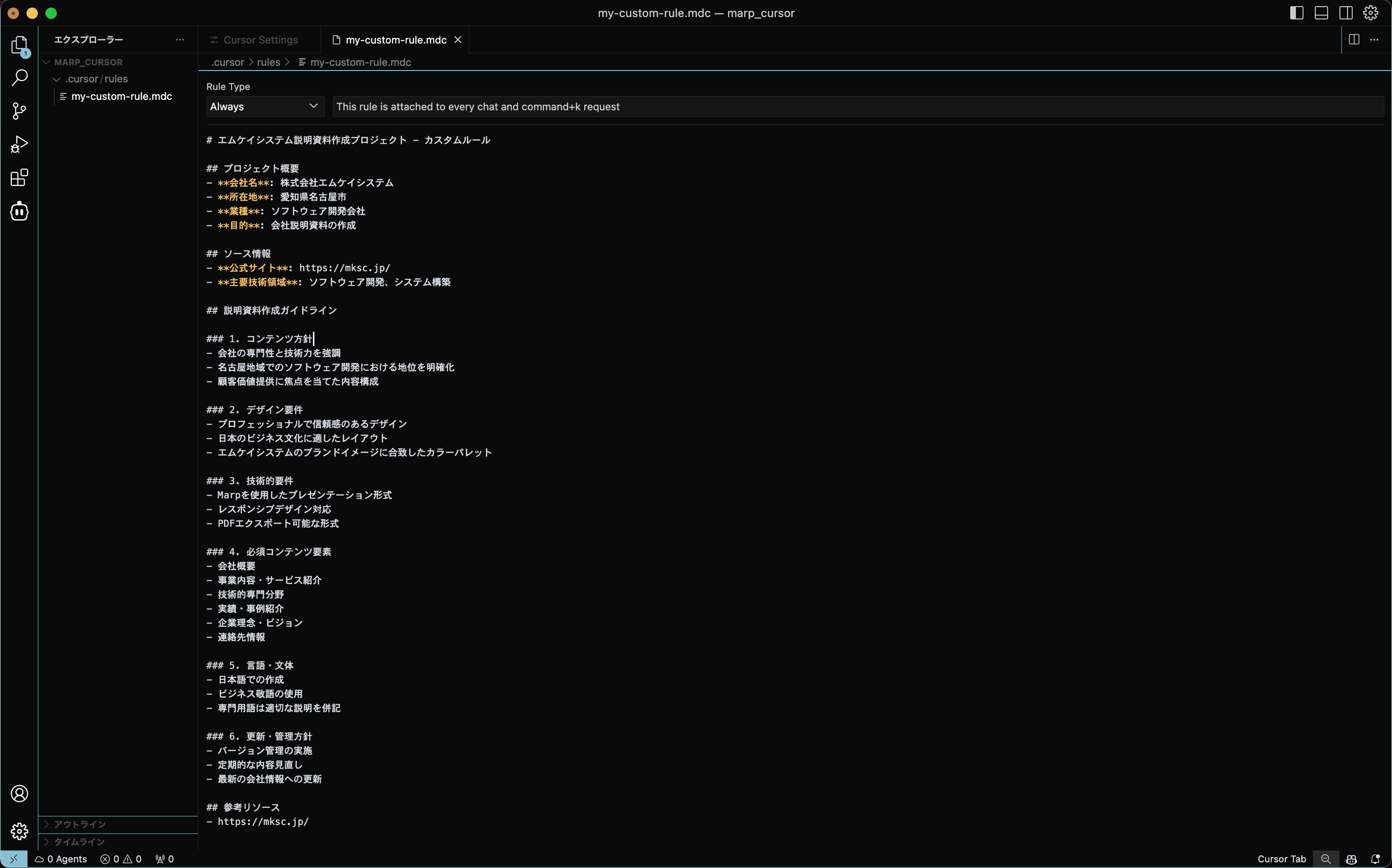Open the Search view in activity bar
The width and height of the screenshot is (1392, 868).
19,78
